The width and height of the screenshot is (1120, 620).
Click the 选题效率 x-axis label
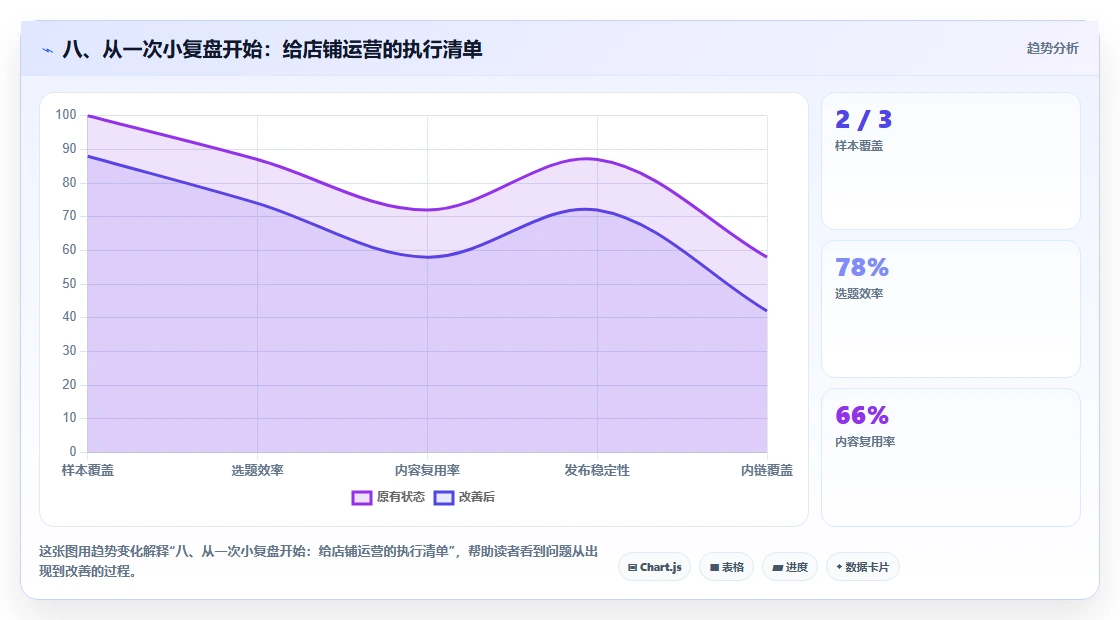click(257, 470)
